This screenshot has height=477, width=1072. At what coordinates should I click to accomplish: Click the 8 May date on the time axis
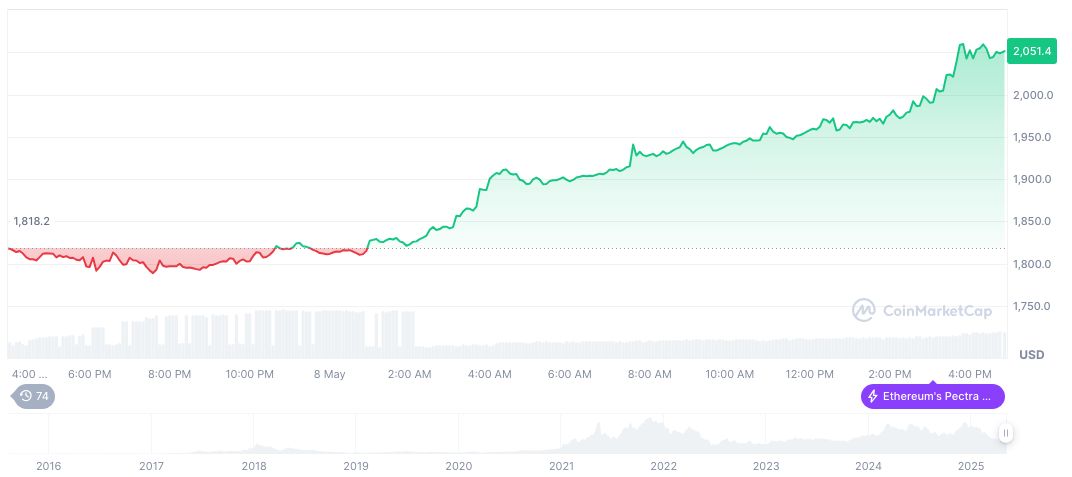[329, 374]
